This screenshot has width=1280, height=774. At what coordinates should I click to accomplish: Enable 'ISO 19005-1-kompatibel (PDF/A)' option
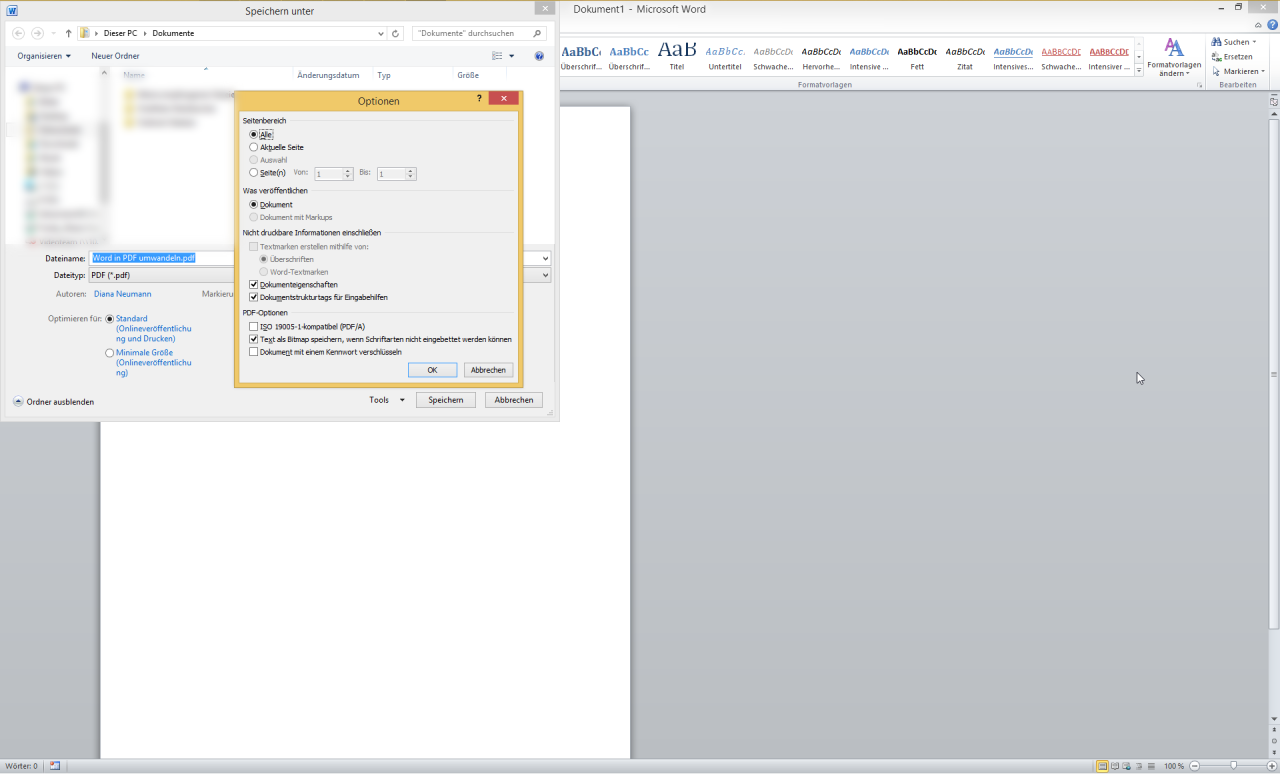pyautogui.click(x=254, y=327)
